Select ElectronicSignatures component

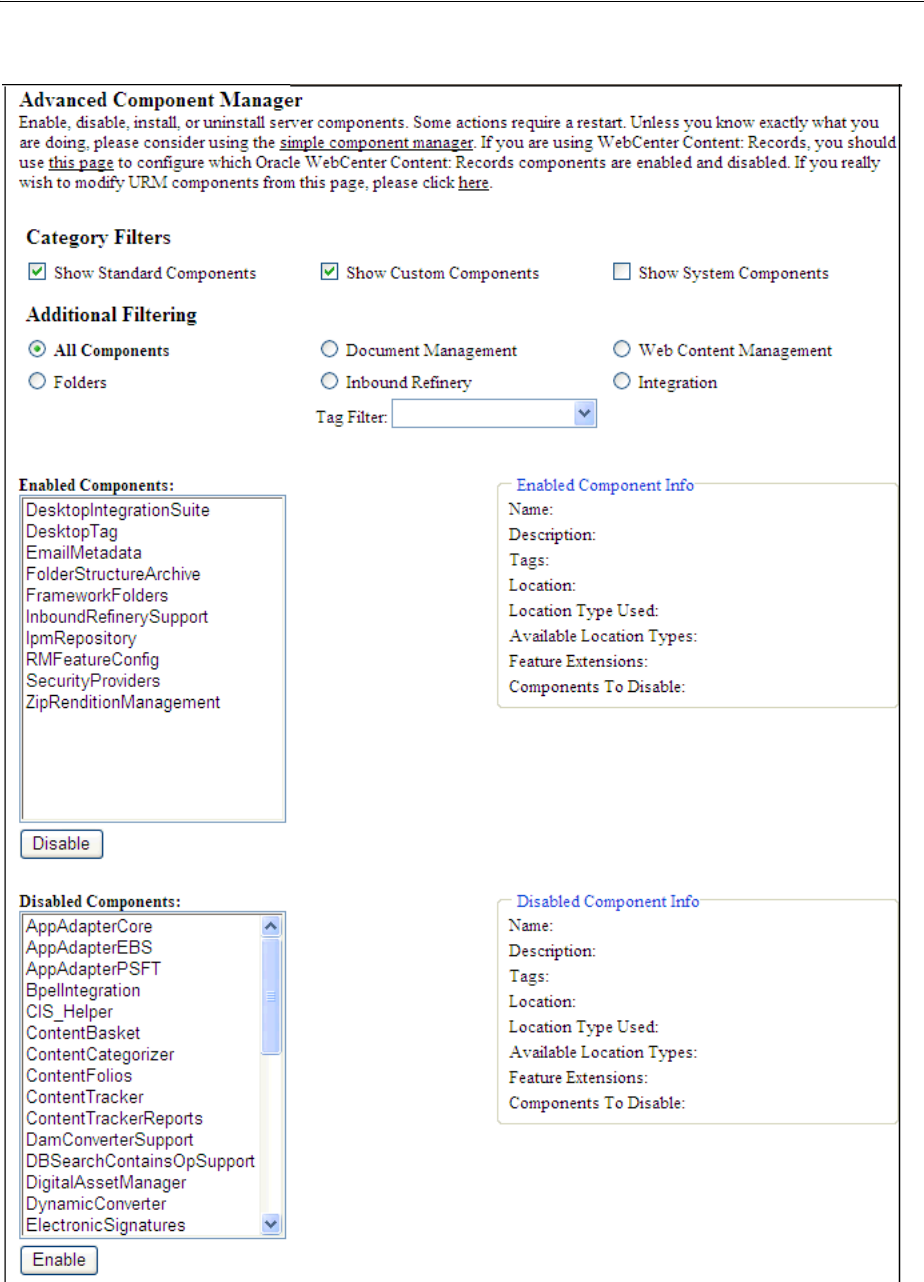click(x=105, y=1225)
